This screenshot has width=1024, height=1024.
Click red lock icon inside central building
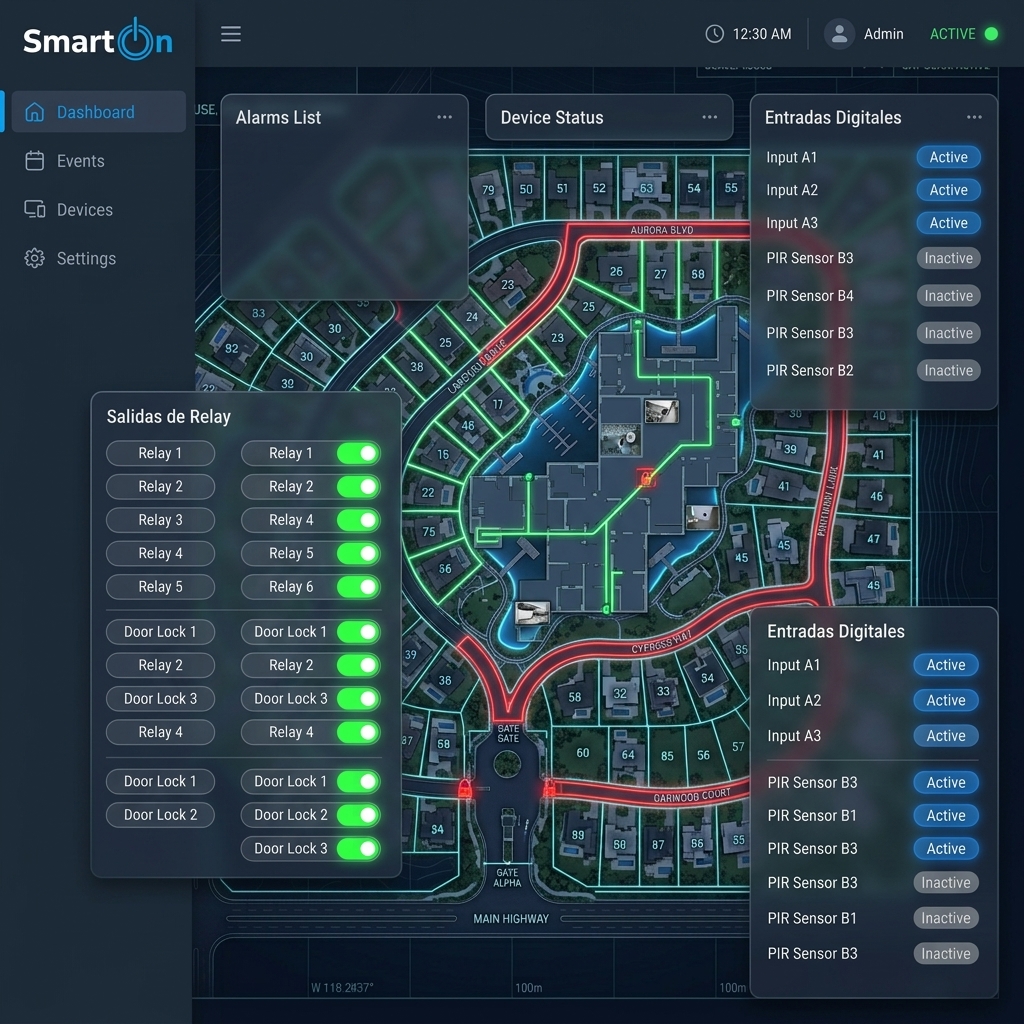point(646,478)
